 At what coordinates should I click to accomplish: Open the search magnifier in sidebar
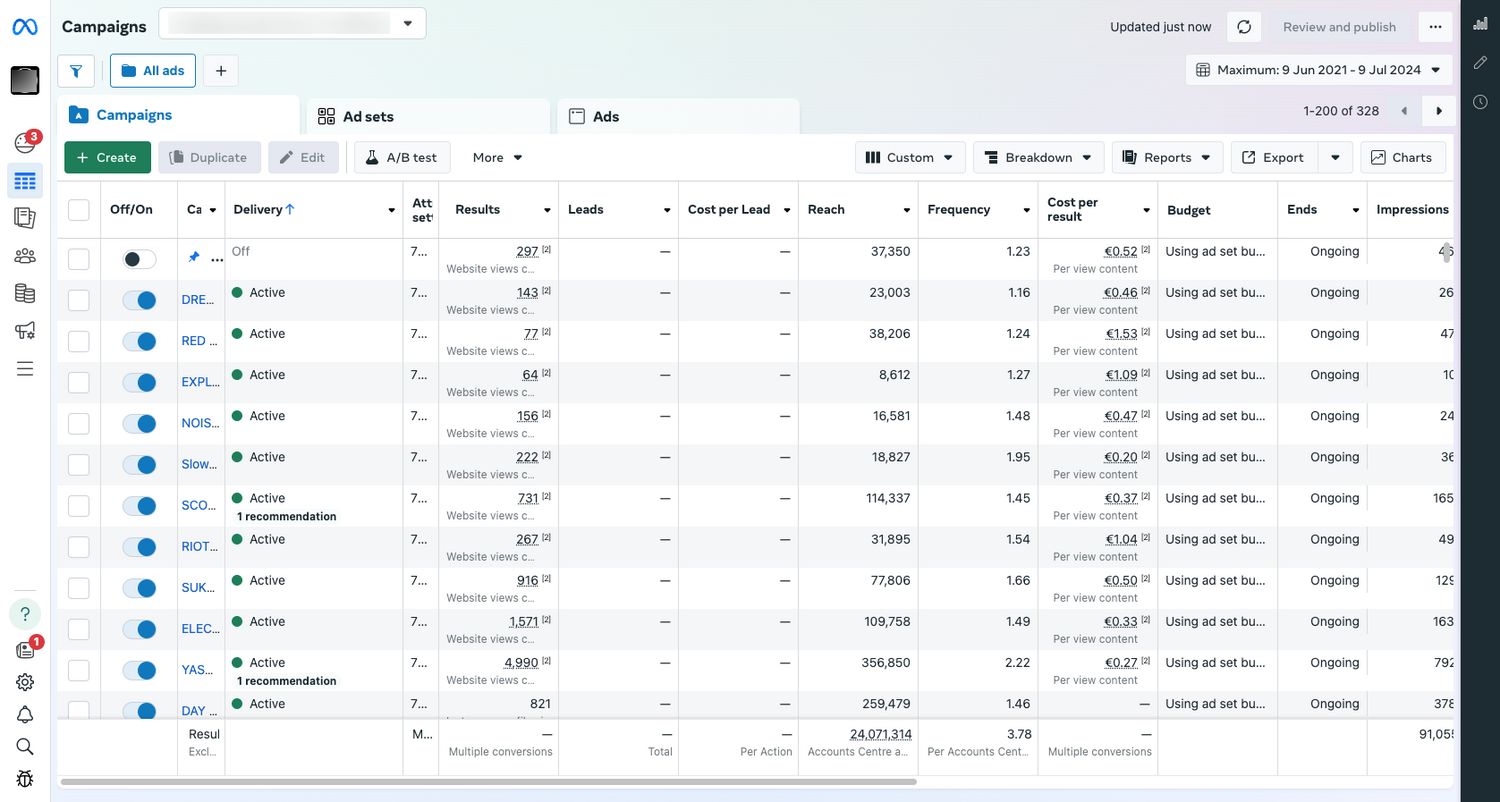pyautogui.click(x=25, y=746)
